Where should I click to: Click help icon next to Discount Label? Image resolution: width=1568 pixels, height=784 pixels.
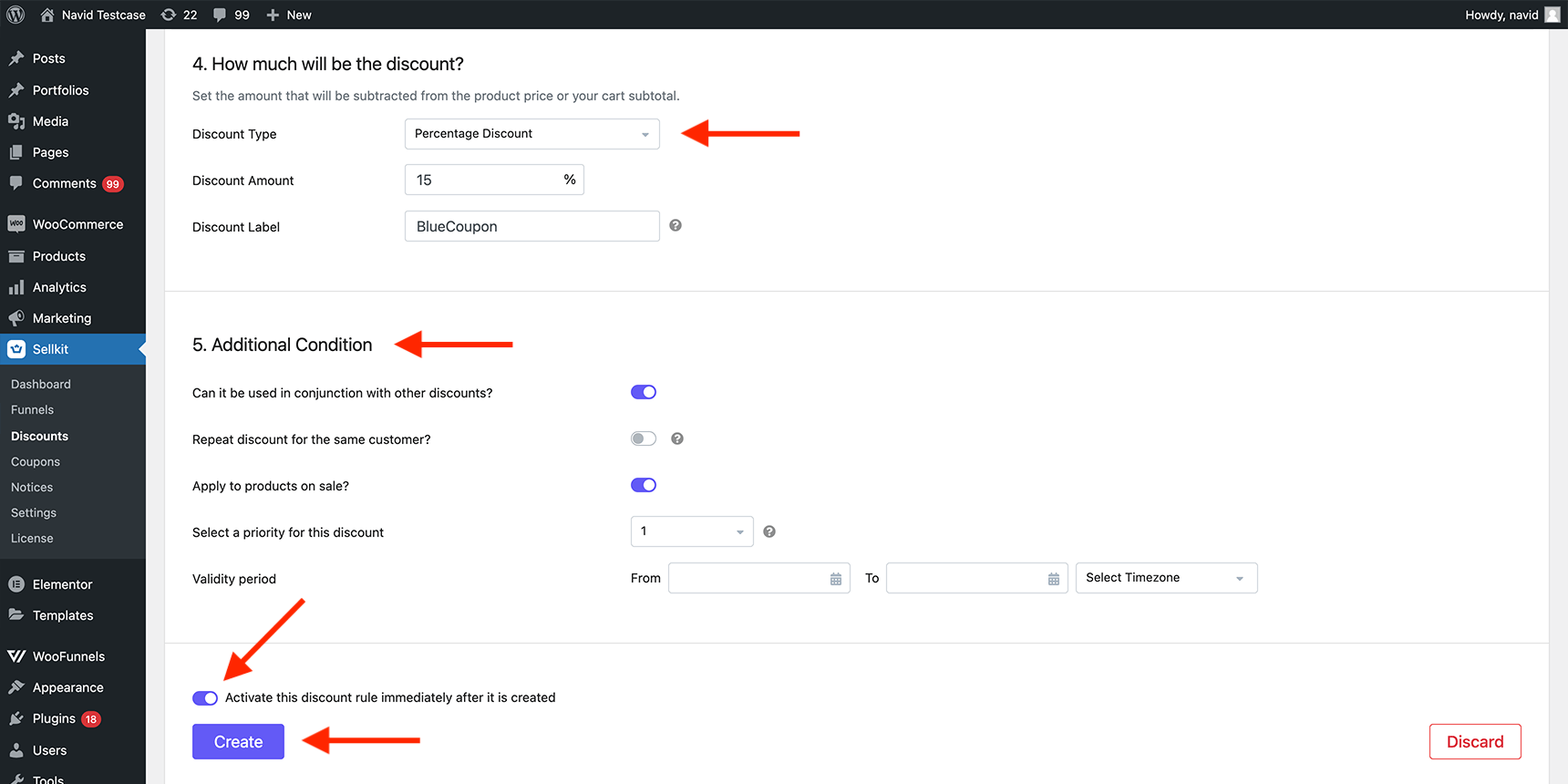676,225
